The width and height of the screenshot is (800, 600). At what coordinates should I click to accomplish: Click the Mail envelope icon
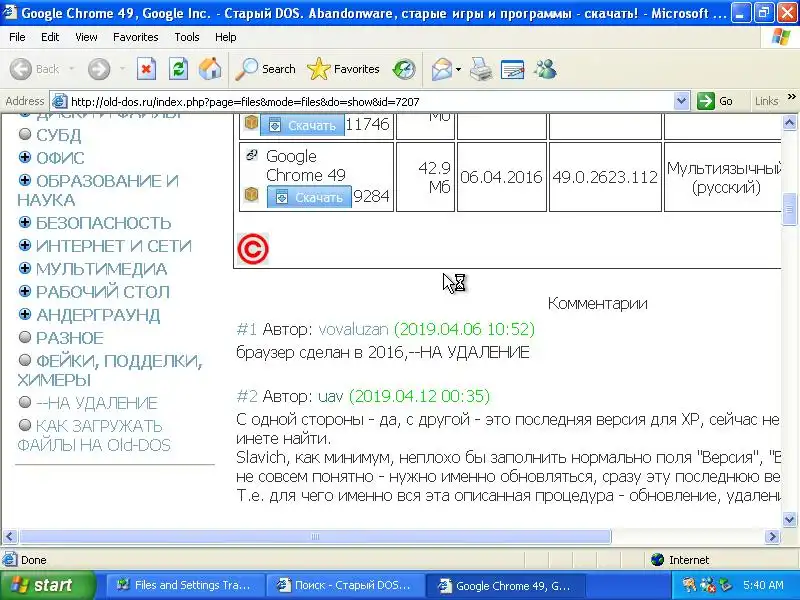[x=442, y=69]
